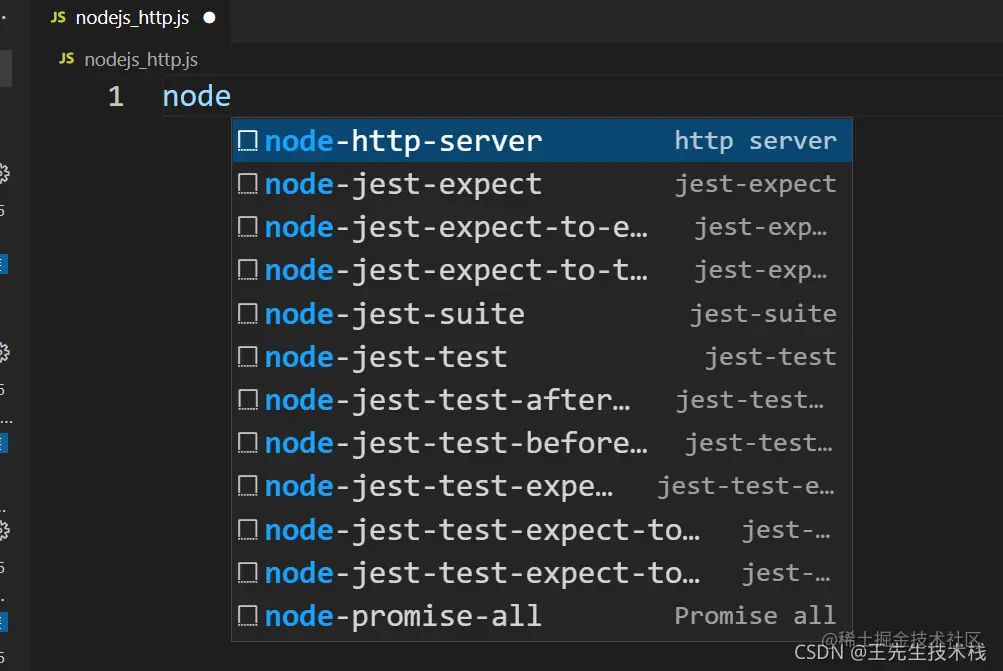Select the node-http-server snippet suggestion

[542, 141]
